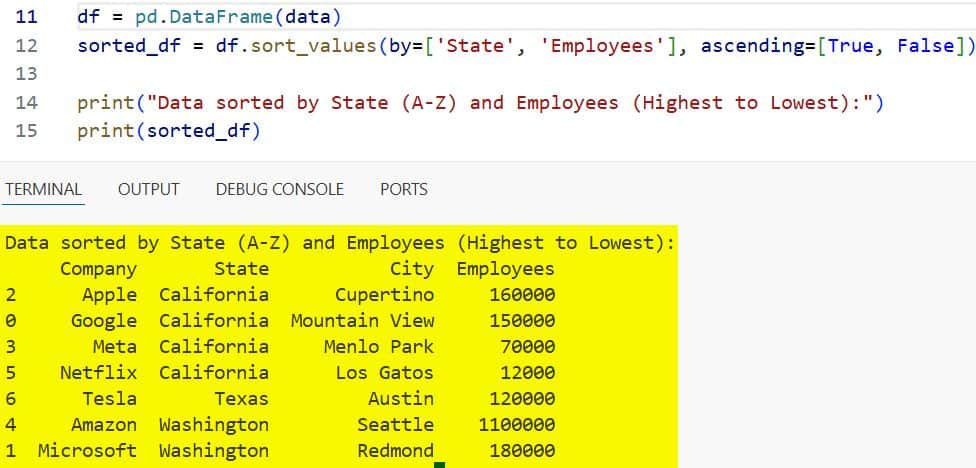This screenshot has width=976, height=468.
Task: Click 'Apple' in the terminal output
Action: coord(110,294)
